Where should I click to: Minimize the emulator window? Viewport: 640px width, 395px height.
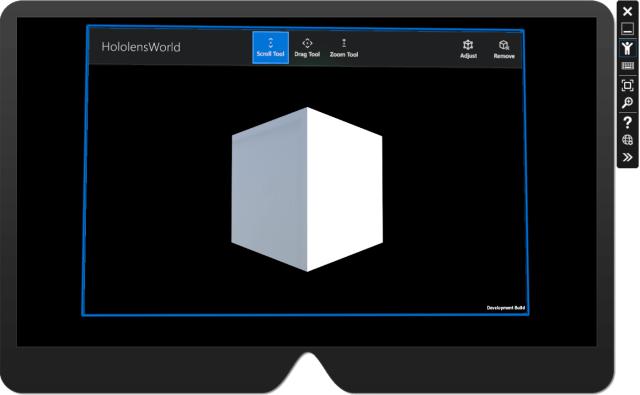(x=627, y=29)
